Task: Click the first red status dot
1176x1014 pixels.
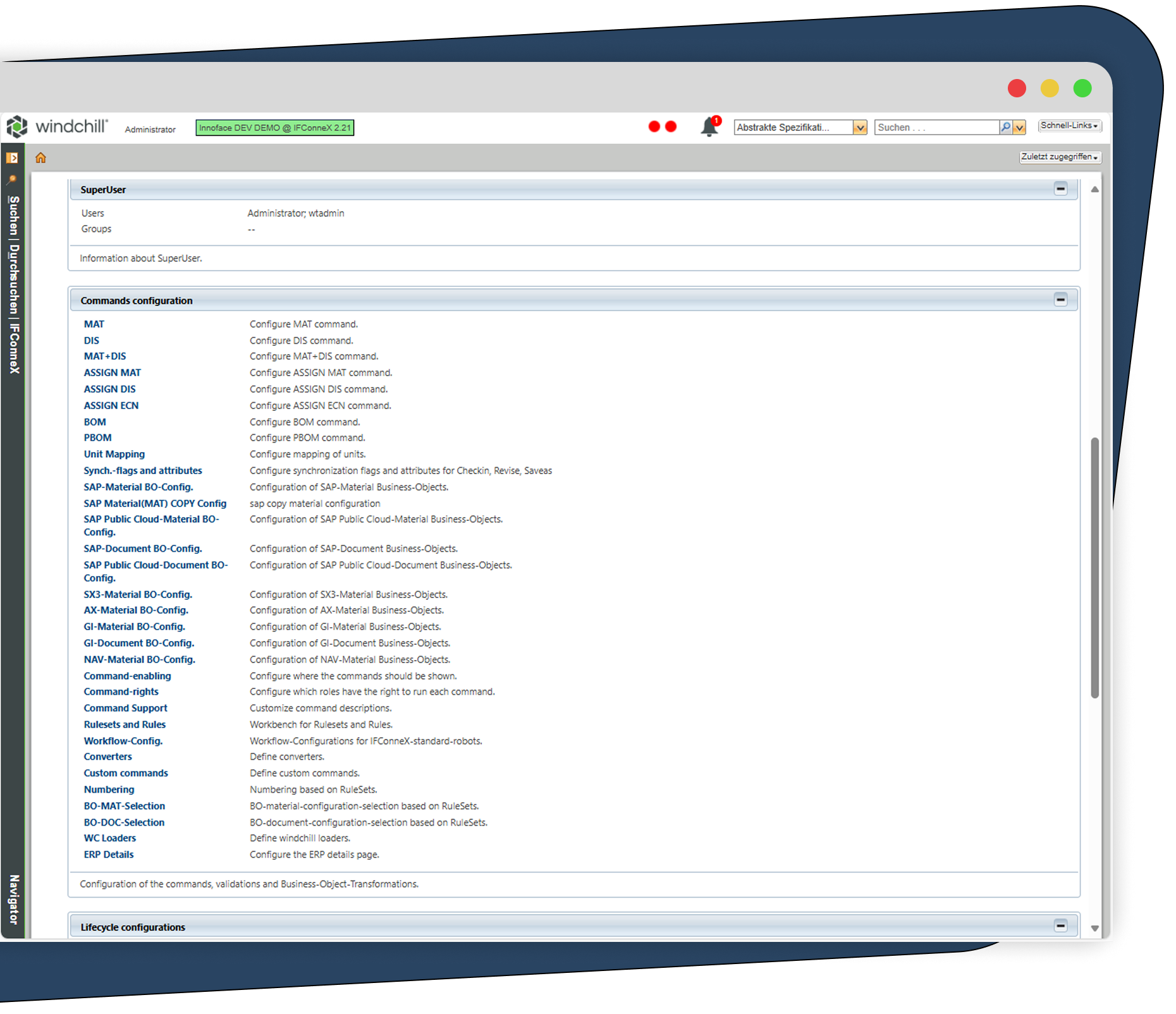Action: (654, 127)
